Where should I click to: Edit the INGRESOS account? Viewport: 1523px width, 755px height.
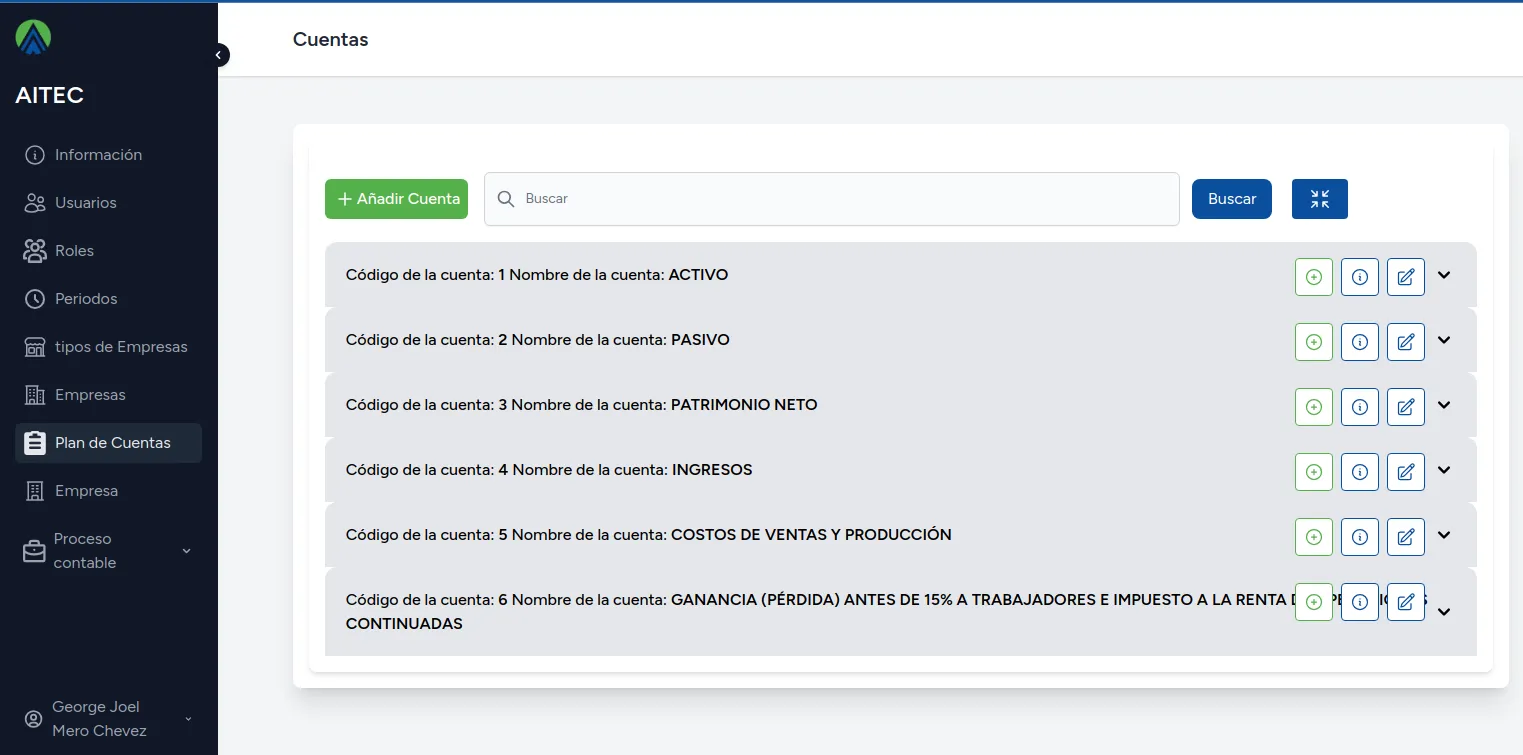[x=1406, y=472]
